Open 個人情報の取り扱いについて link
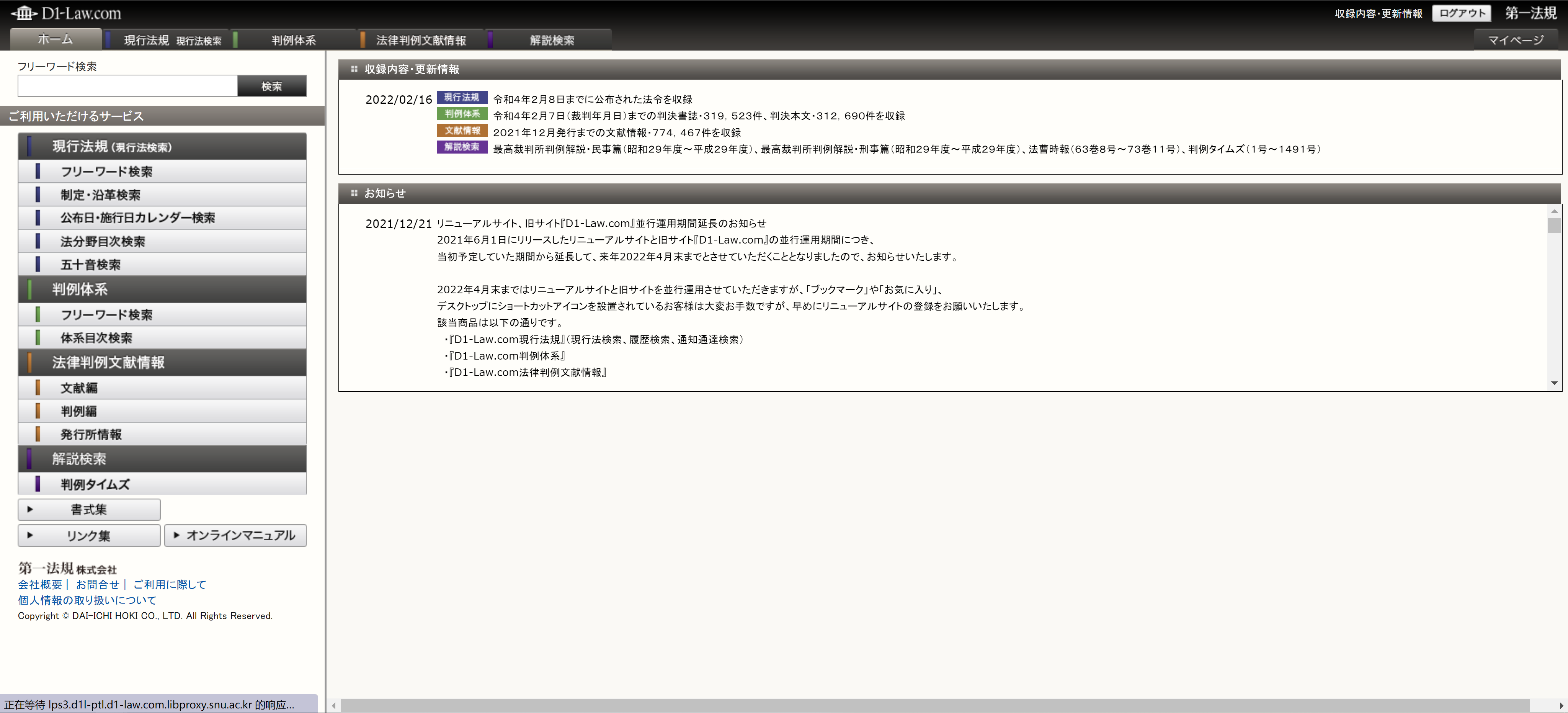 [x=87, y=600]
